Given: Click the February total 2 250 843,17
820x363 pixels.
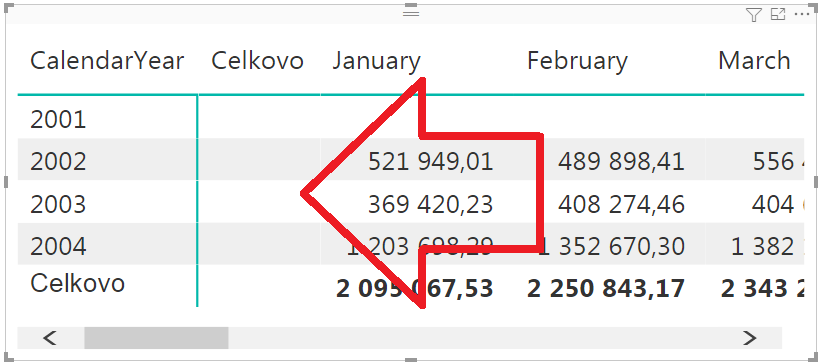Looking at the screenshot, I should (606, 289).
